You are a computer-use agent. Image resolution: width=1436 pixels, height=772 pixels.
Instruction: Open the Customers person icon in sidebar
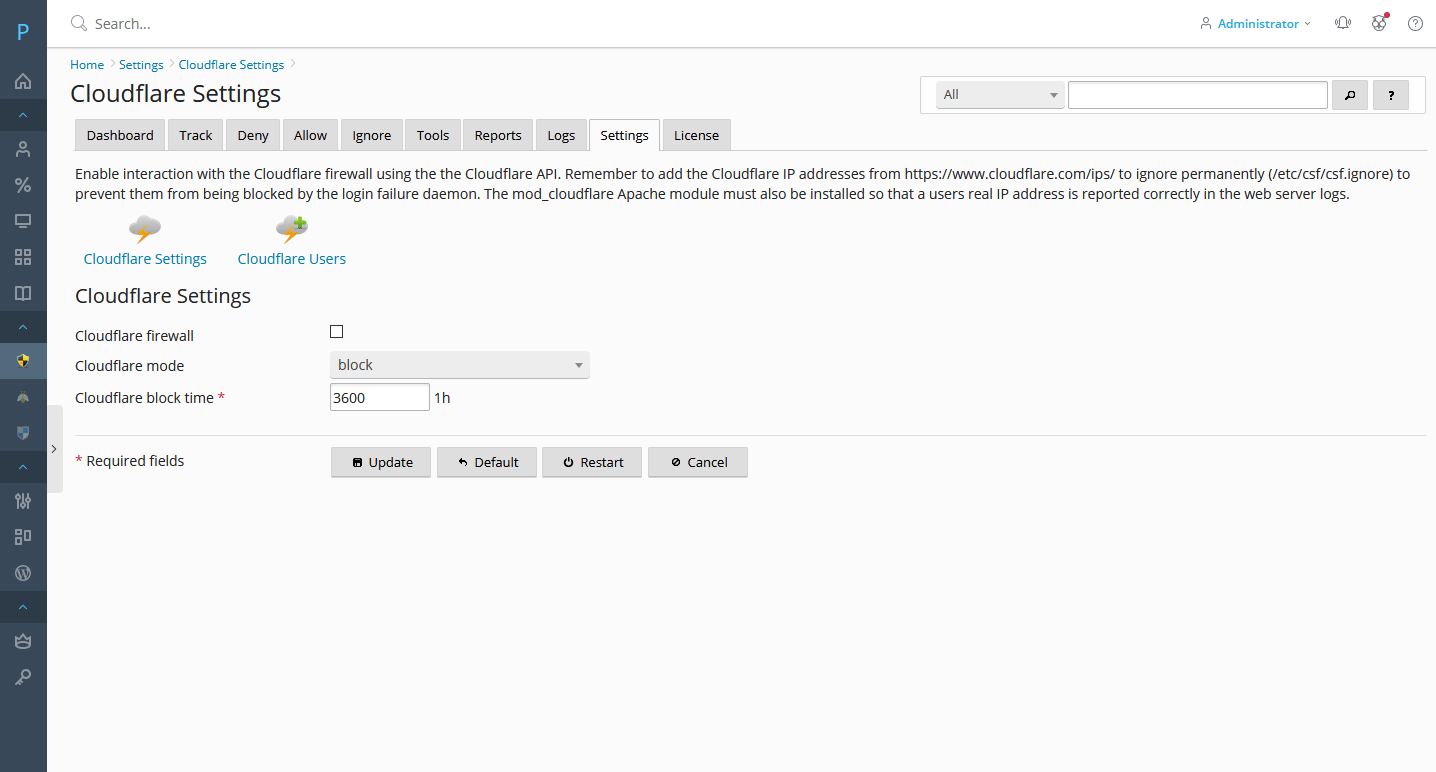(x=23, y=150)
